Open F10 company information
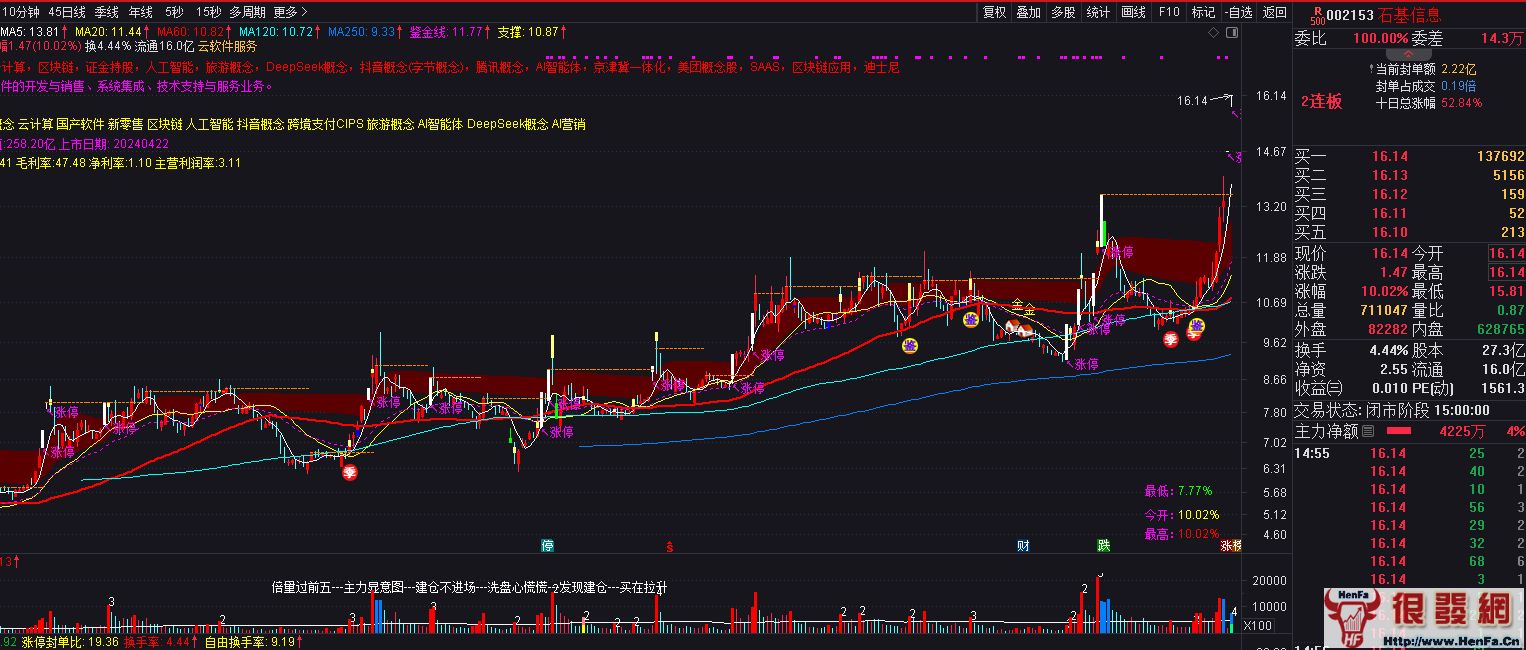Image resolution: width=1526 pixels, height=650 pixels. coord(1169,12)
